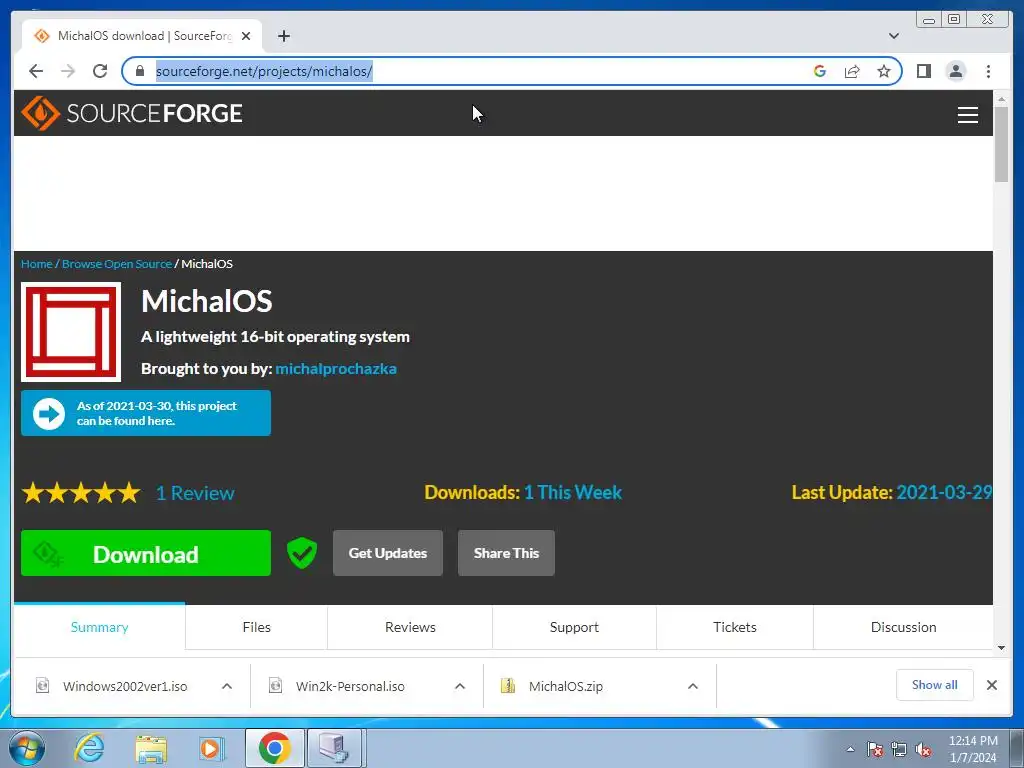This screenshot has height=768, width=1024.
Task: Close the downloads bar
Action: coord(991,684)
